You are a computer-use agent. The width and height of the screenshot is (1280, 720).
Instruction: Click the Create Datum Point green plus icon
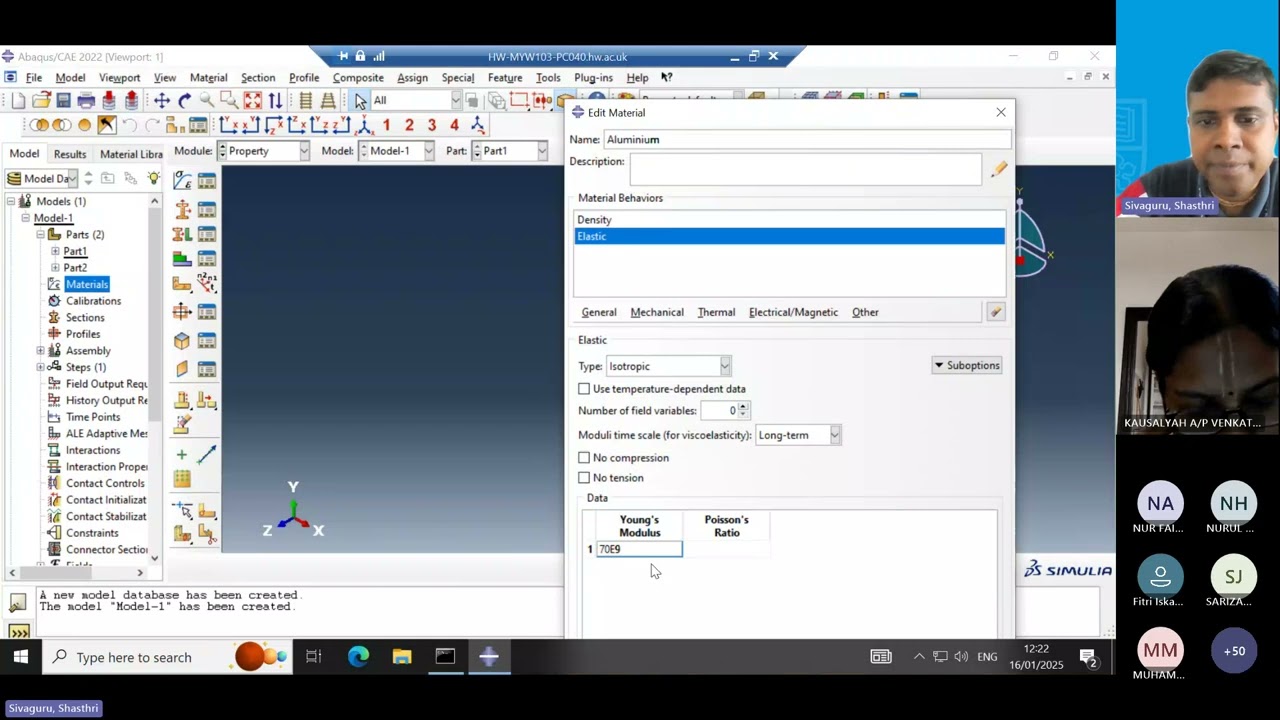click(x=182, y=455)
